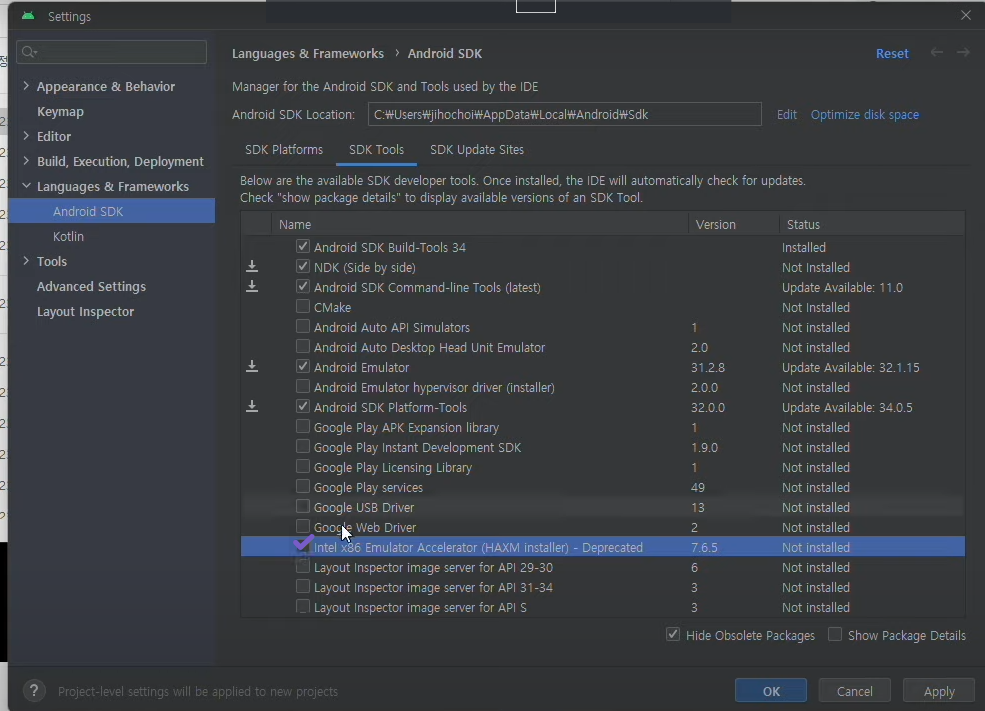
Task: Click the OK button
Action: [771, 691]
